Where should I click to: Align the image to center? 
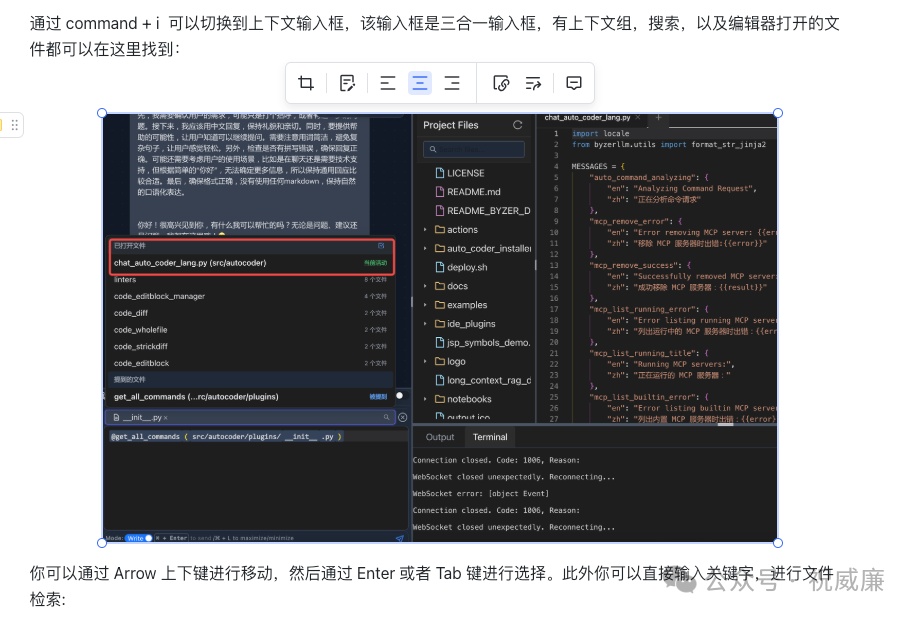click(x=419, y=83)
